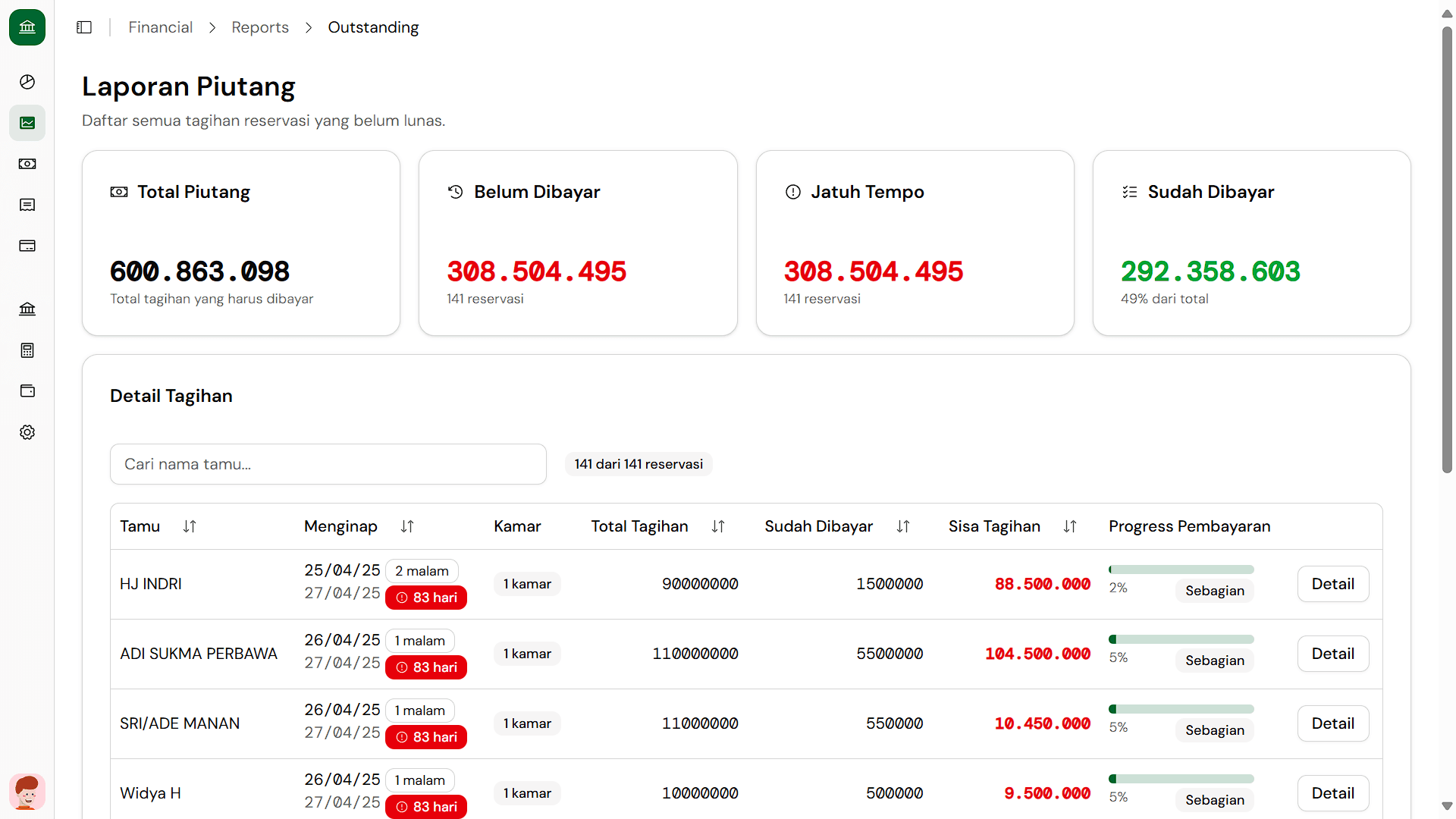This screenshot has width=1456, height=819.
Task: Open the pie chart dashboard icon
Action: click(27, 82)
